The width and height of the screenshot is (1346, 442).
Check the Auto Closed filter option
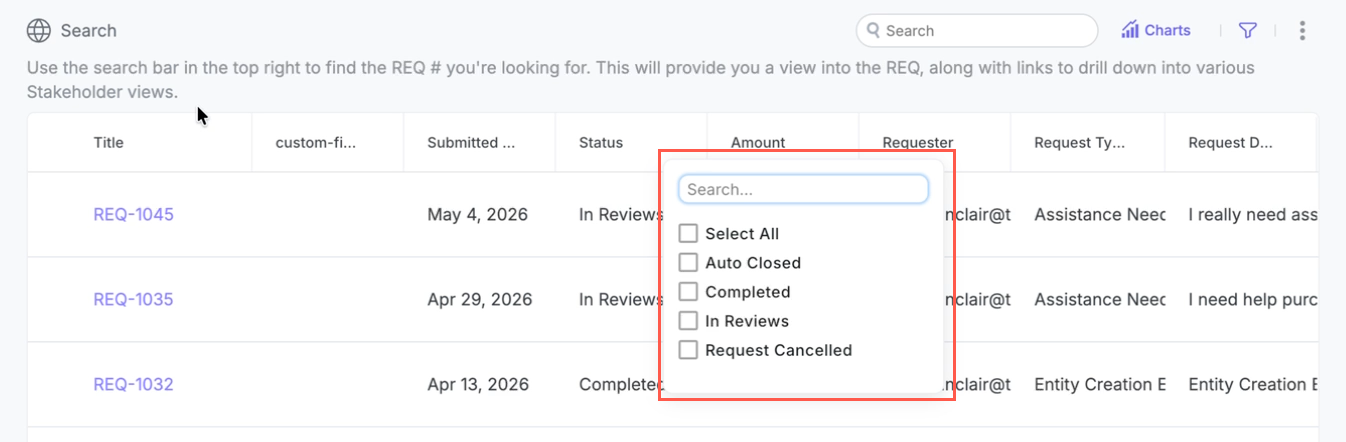click(688, 262)
